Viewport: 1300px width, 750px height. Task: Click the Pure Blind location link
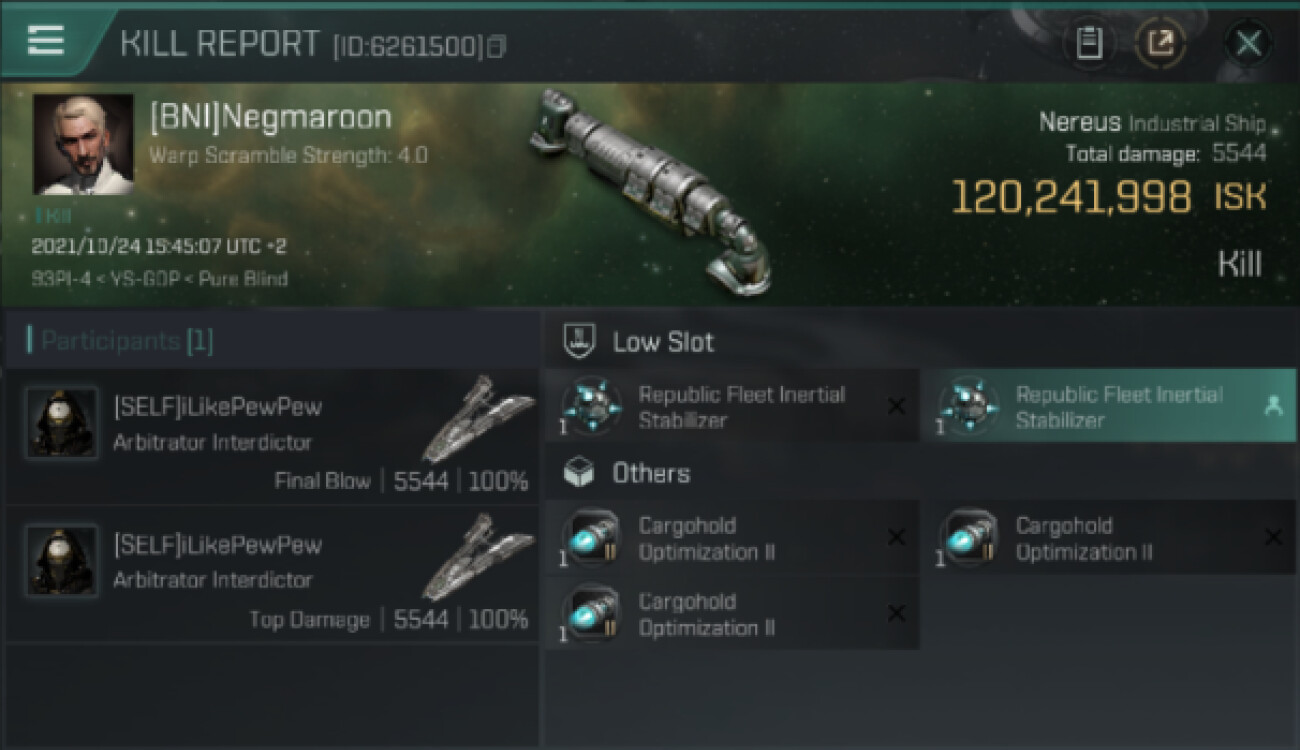tap(242, 279)
